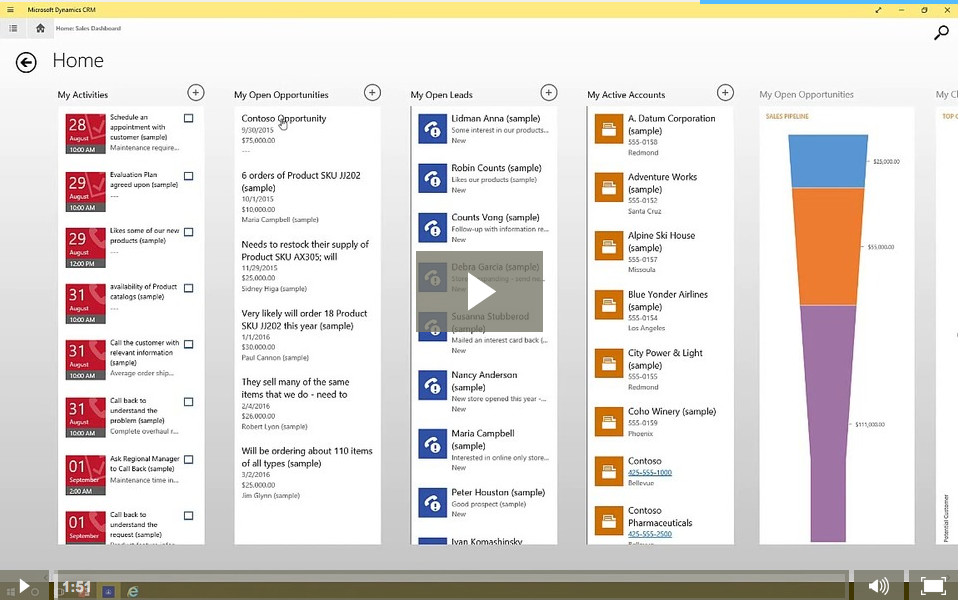Check off Likes some of our new products
This screenshot has width=958, height=600.
[189, 232]
